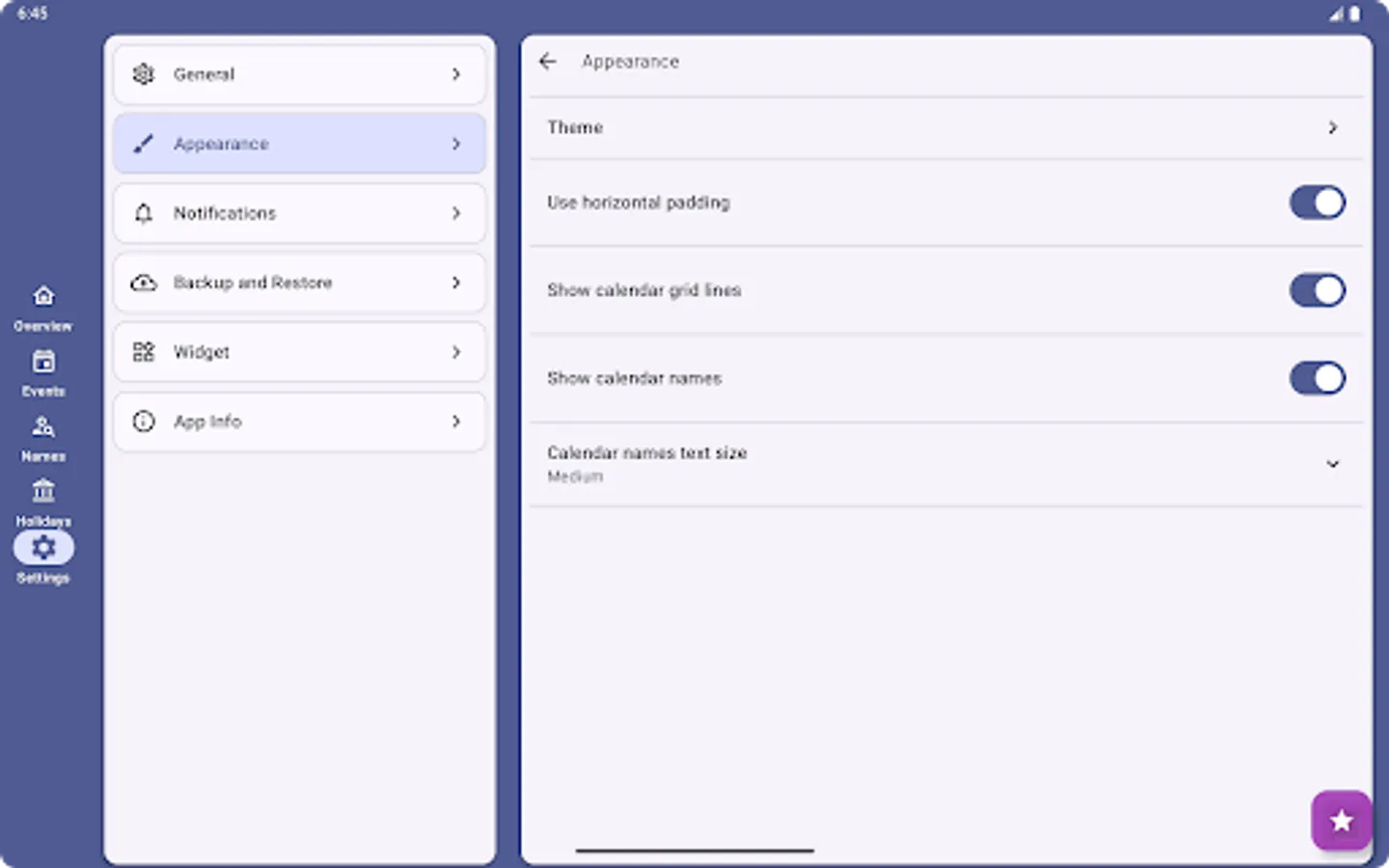Tap the info icon next to App Info

[x=143, y=421]
